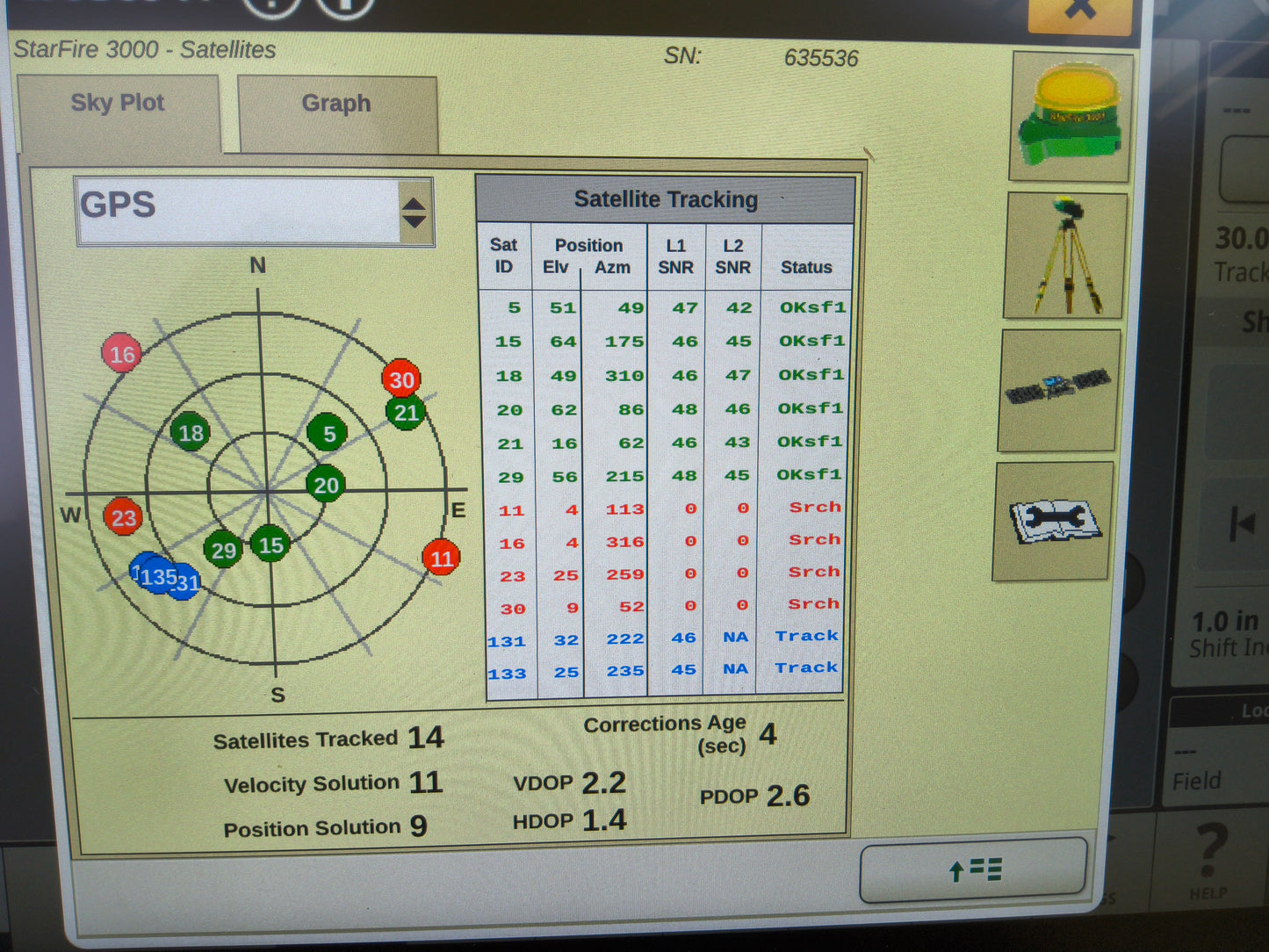Screen dimensions: 1269x952
Task: Click the L2 SNR column header
Action: point(732,256)
